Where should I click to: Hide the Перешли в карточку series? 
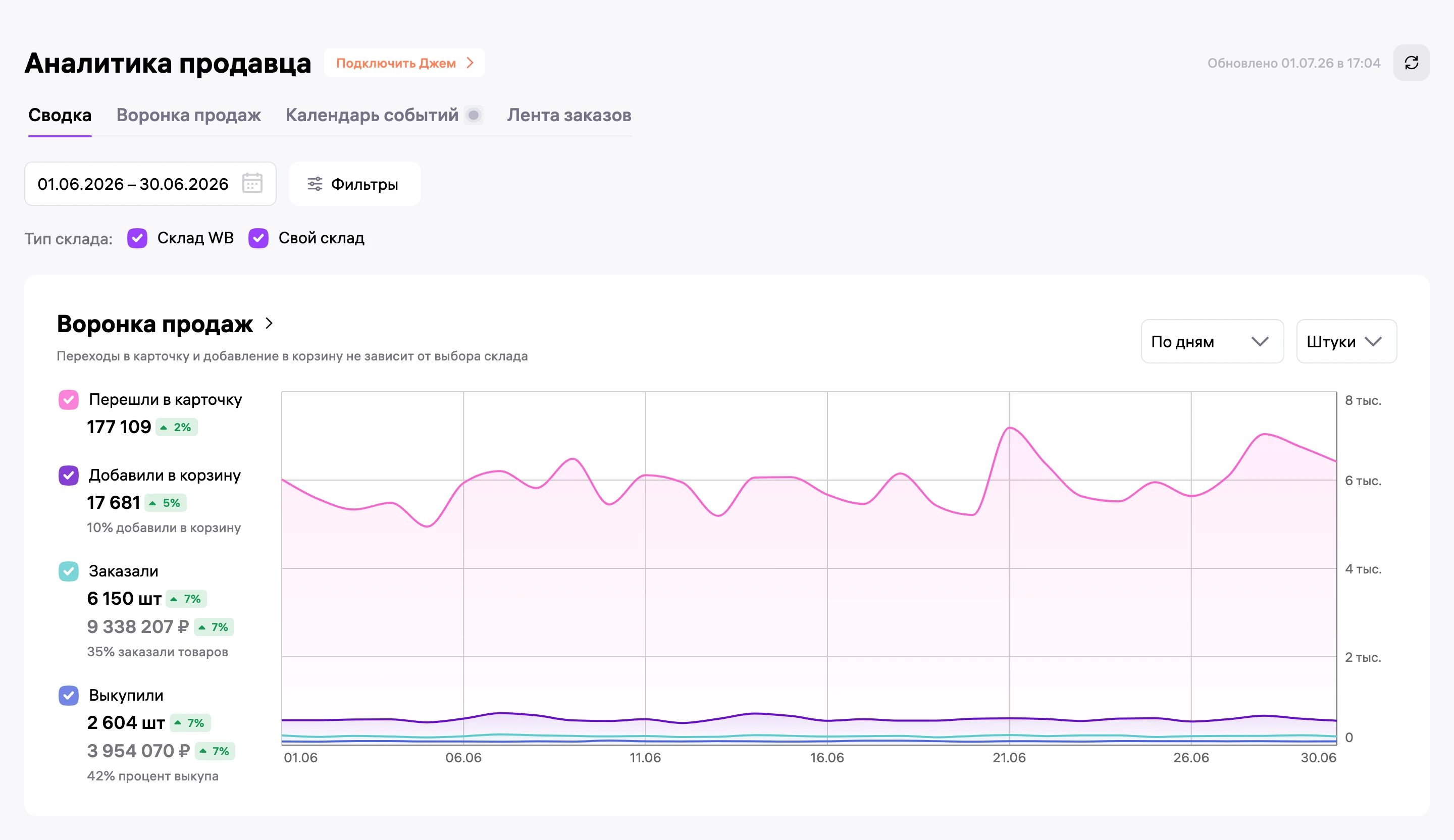[69, 400]
